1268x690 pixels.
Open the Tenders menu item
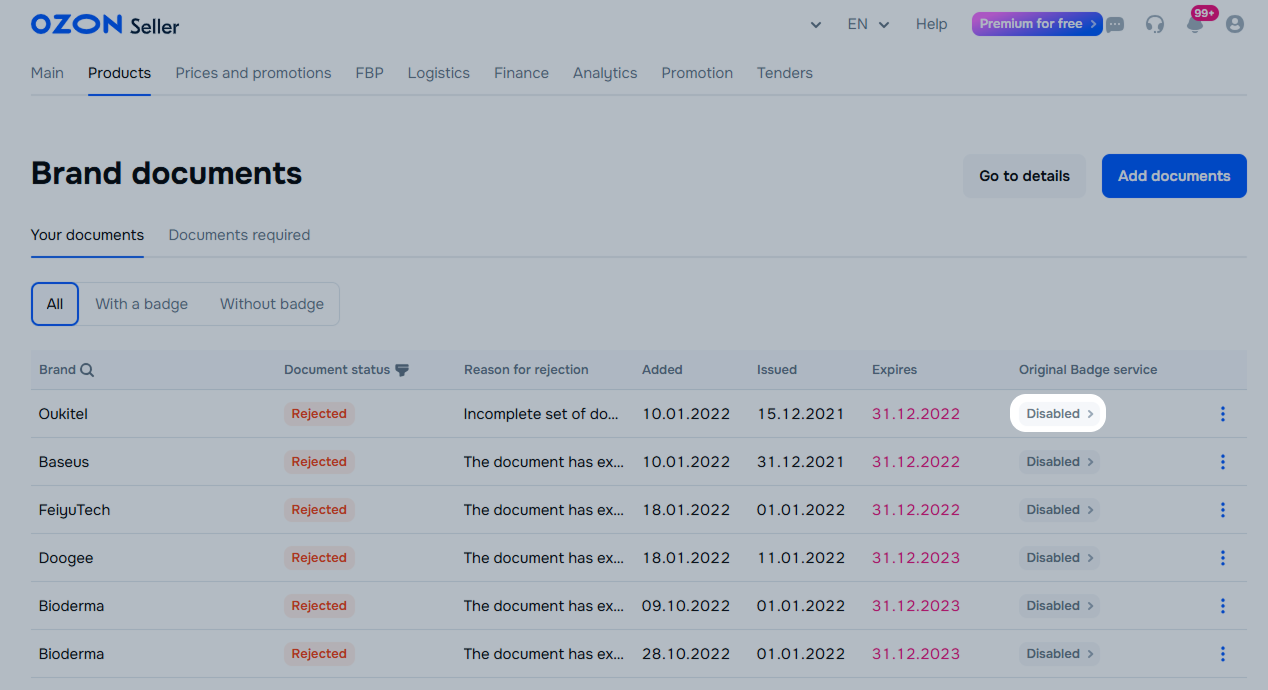785,73
